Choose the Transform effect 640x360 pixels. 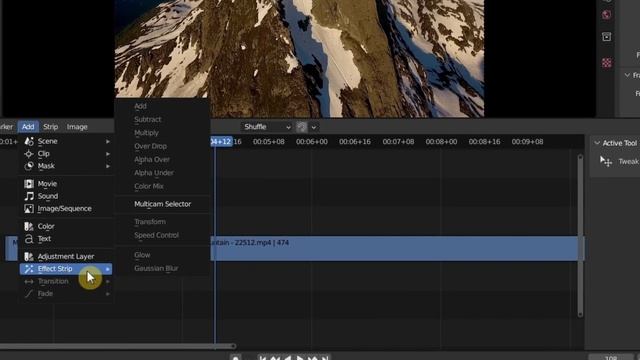[163, 222]
